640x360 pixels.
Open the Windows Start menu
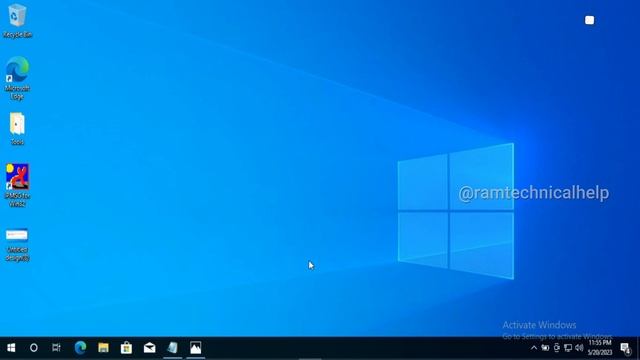click(11, 348)
